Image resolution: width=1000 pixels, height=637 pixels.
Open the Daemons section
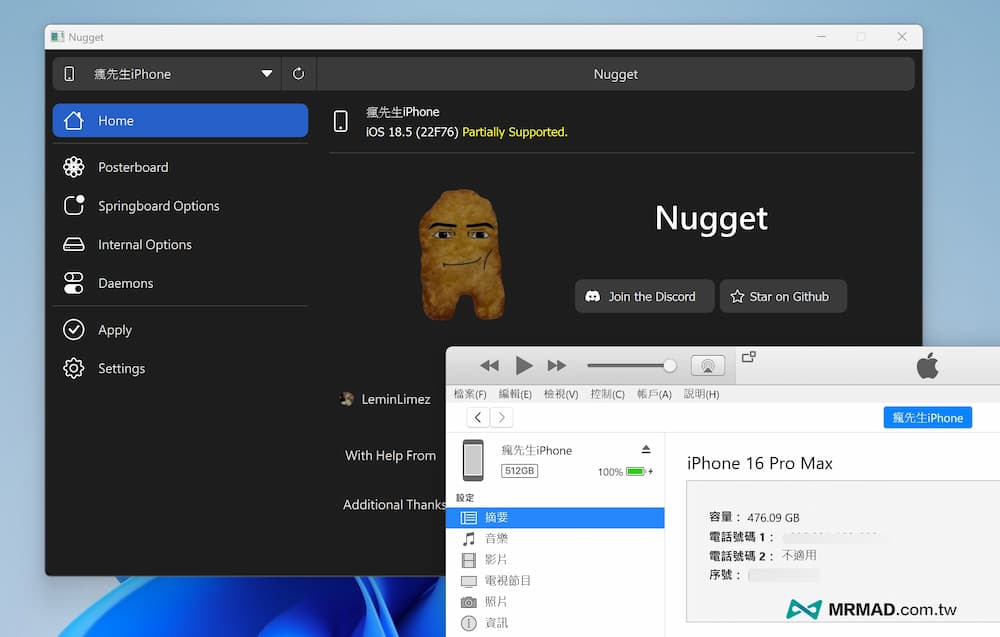coord(125,283)
